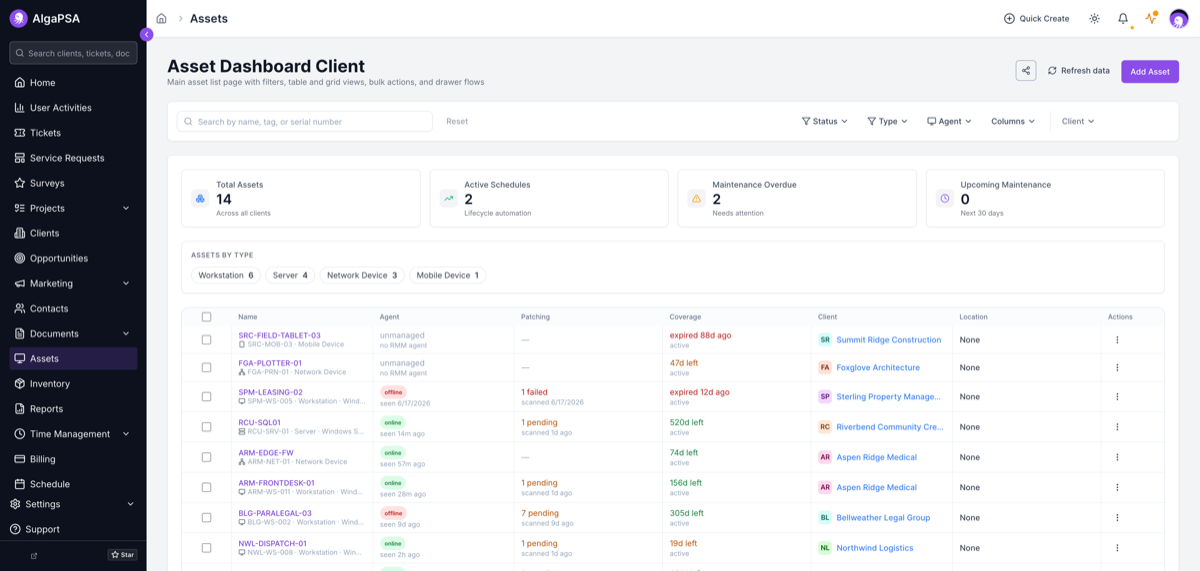The width and height of the screenshot is (1200, 571).
Task: Check the RCU-SQL01 row checkbox
Action: click(207, 427)
